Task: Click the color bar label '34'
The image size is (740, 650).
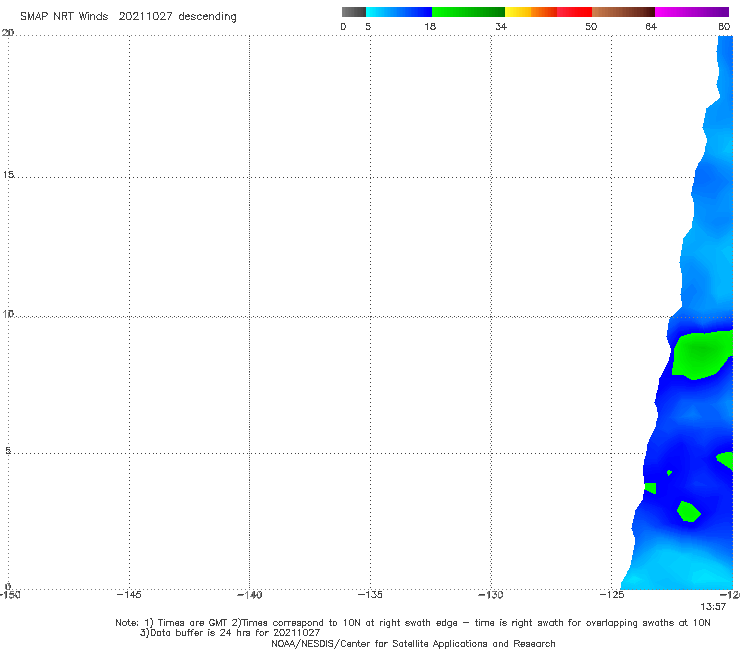Action: (x=501, y=27)
